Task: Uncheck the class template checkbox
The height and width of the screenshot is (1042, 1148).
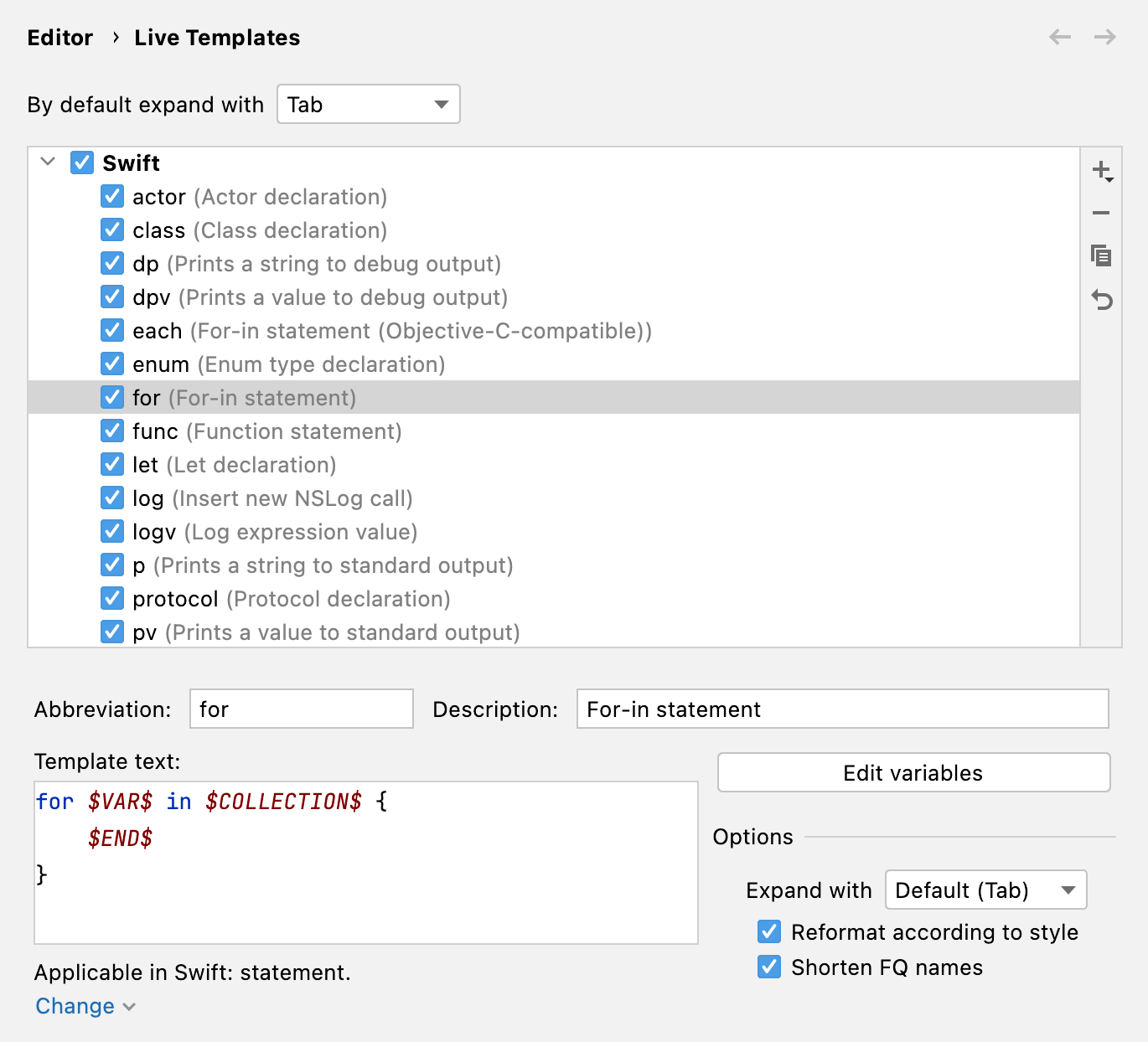Action: [112, 230]
